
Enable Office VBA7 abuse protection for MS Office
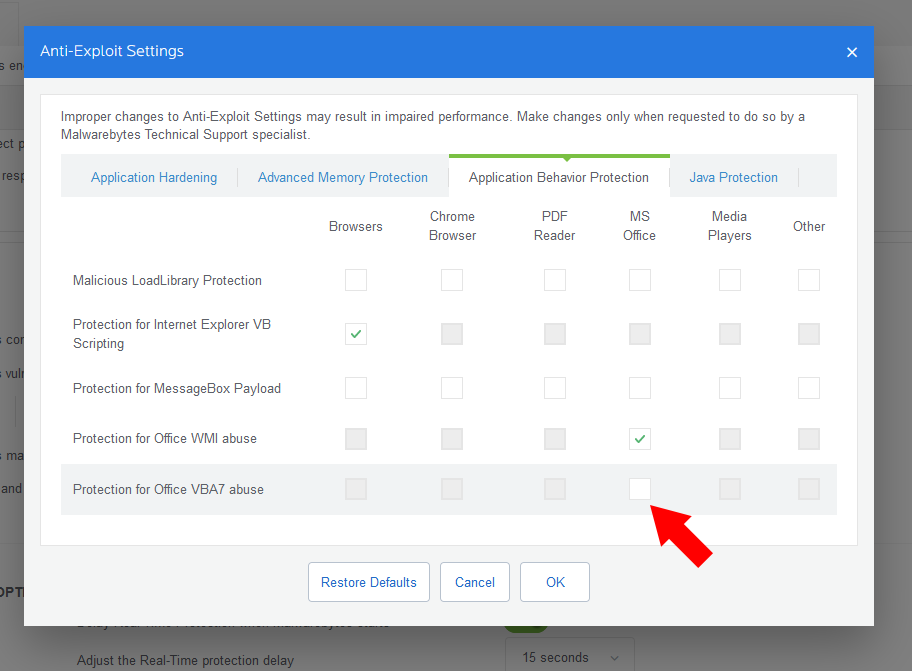(640, 489)
